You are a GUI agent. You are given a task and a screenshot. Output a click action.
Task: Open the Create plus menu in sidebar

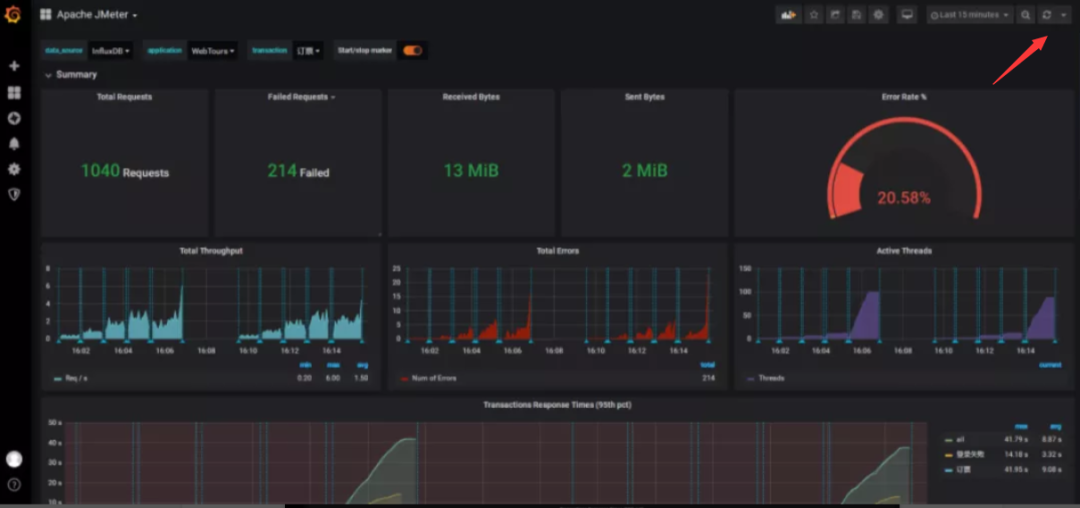pyautogui.click(x=14, y=66)
